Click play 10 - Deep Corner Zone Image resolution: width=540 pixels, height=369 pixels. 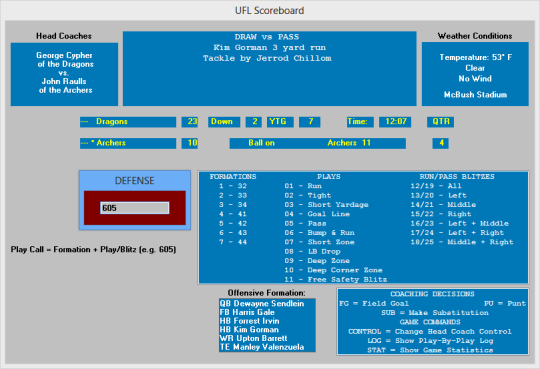[333, 270]
